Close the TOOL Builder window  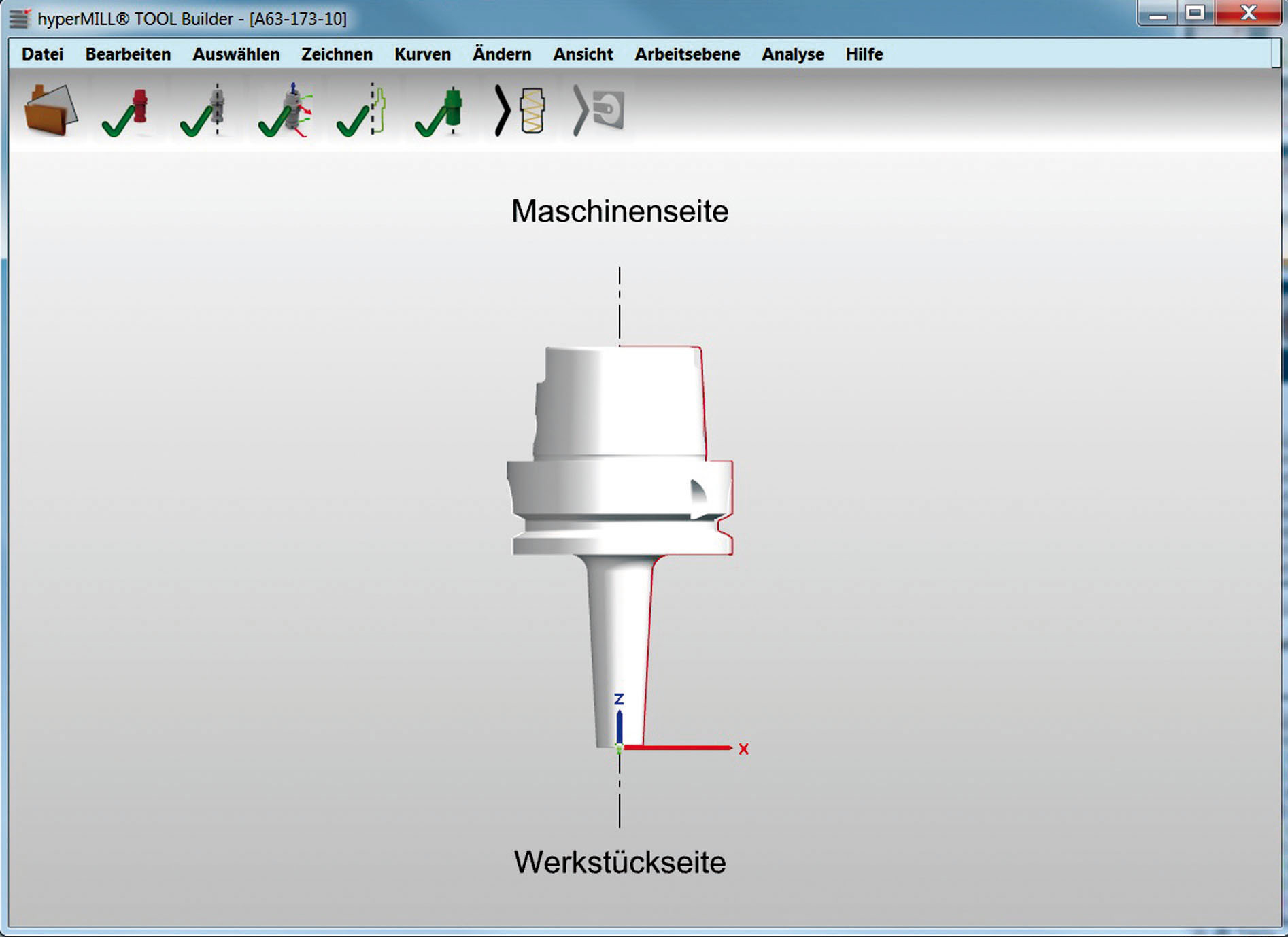[1248, 13]
